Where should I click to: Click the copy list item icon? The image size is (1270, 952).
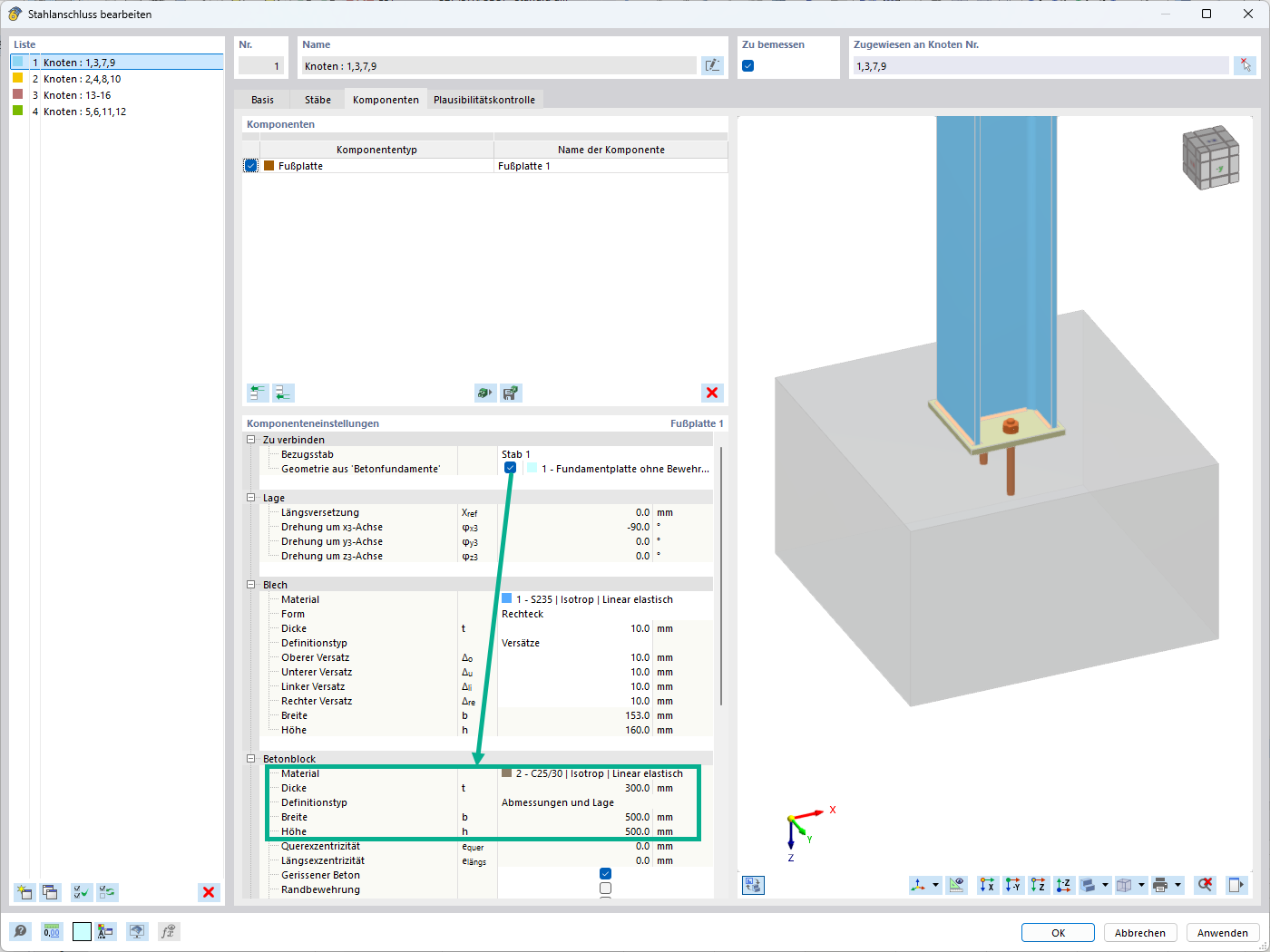click(50, 892)
